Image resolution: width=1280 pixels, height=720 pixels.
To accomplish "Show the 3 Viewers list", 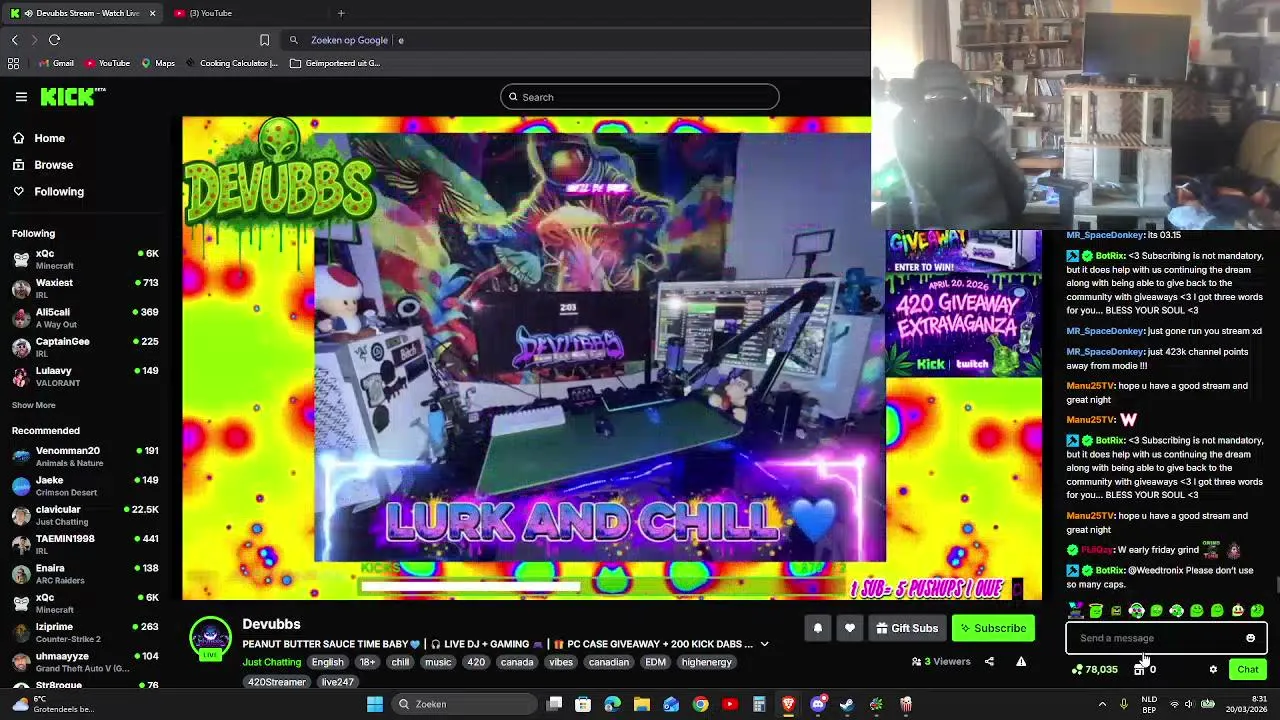I will click(x=941, y=661).
